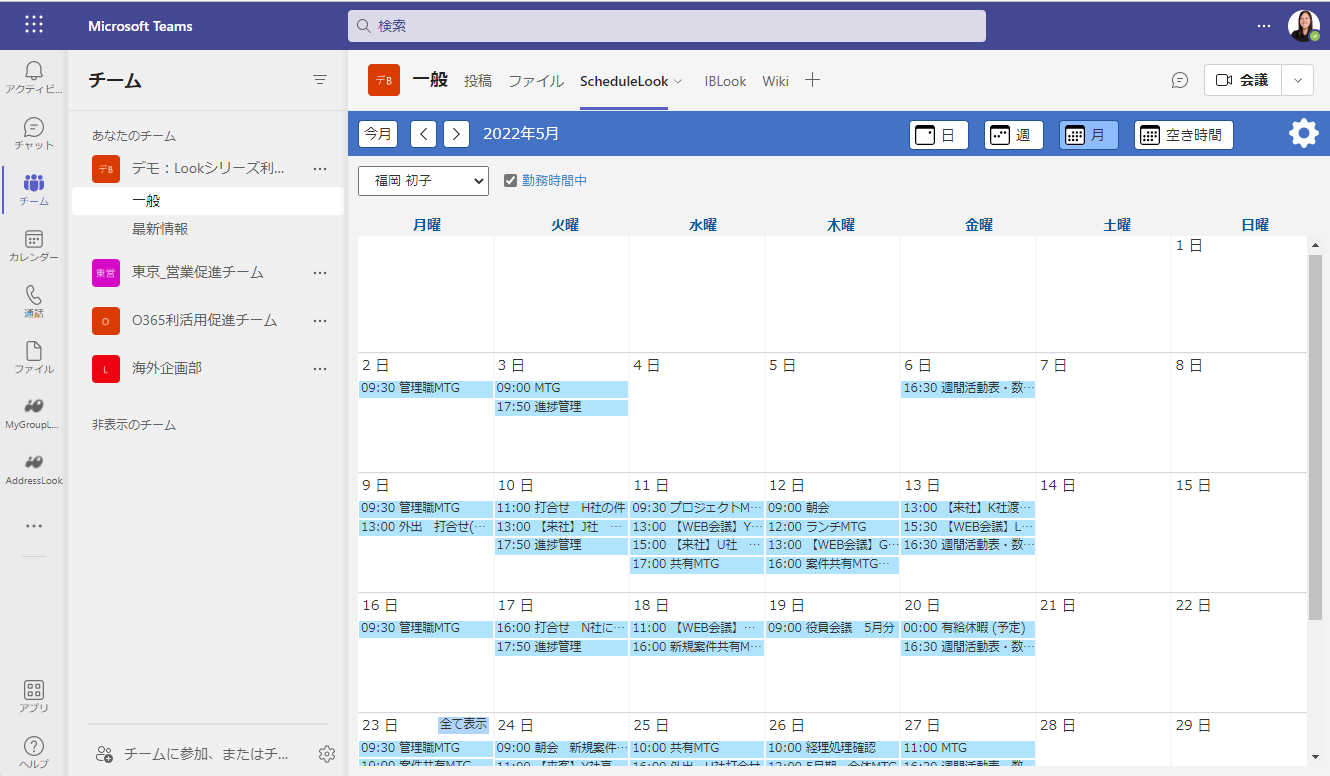Image resolution: width=1330 pixels, height=776 pixels.
Task: Toggle the 勤務時間中 checkbox
Action: 510,181
